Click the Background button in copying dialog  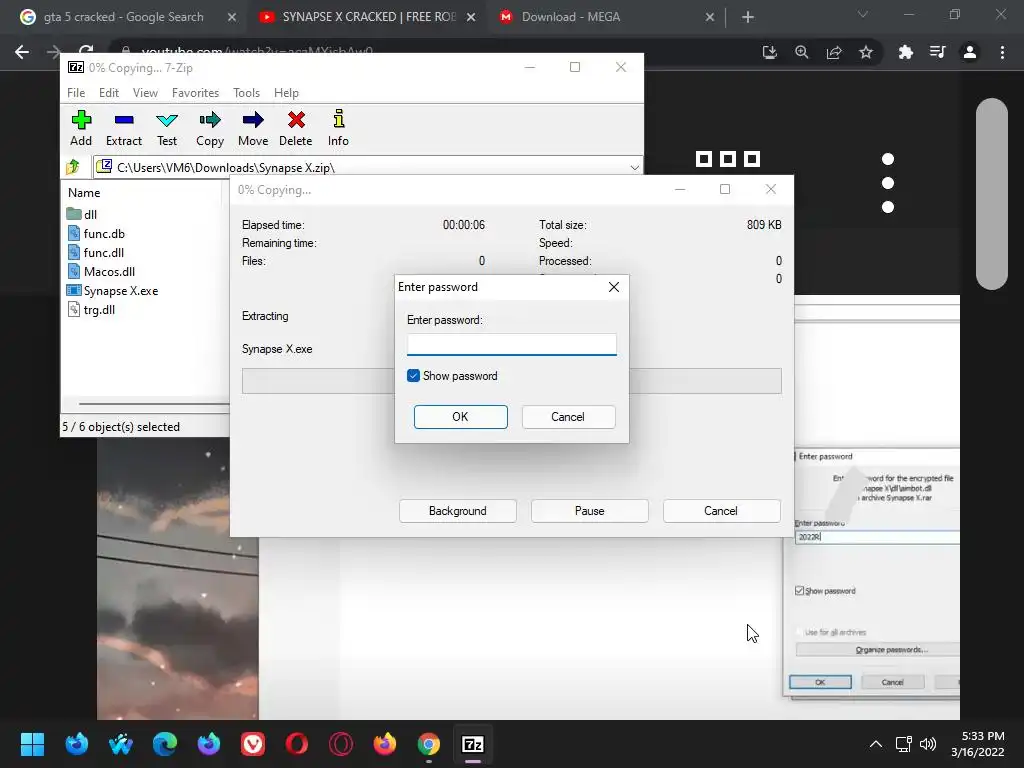[458, 511]
